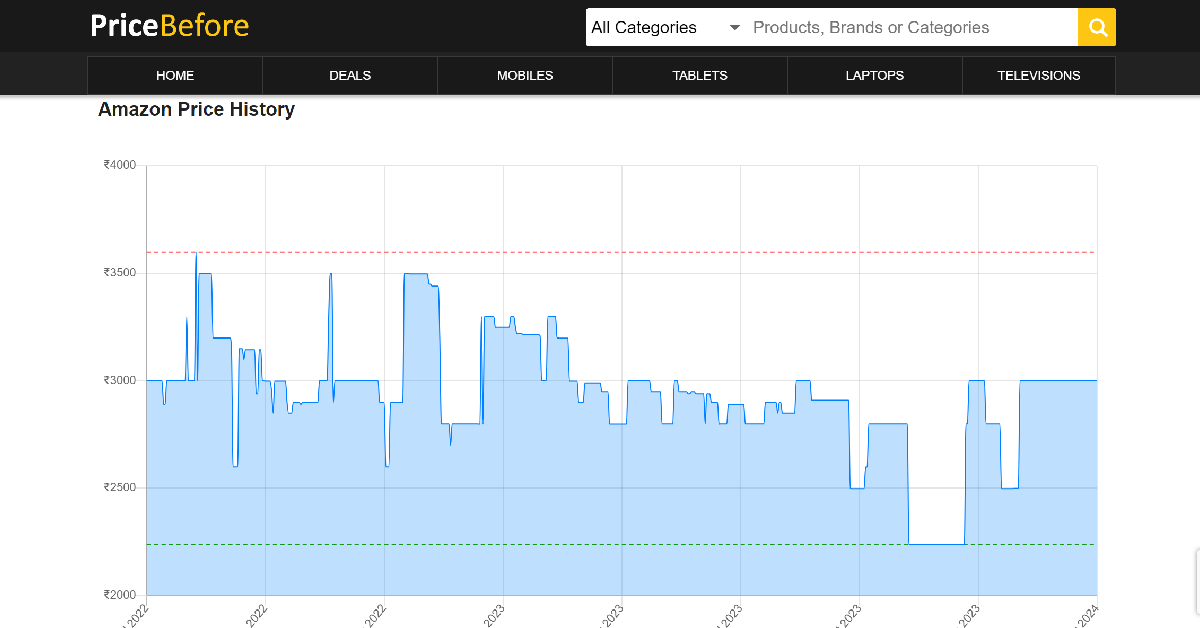Click the lowest price flat segment on chart
1200x628 pixels.
pyautogui.click(x=936, y=544)
